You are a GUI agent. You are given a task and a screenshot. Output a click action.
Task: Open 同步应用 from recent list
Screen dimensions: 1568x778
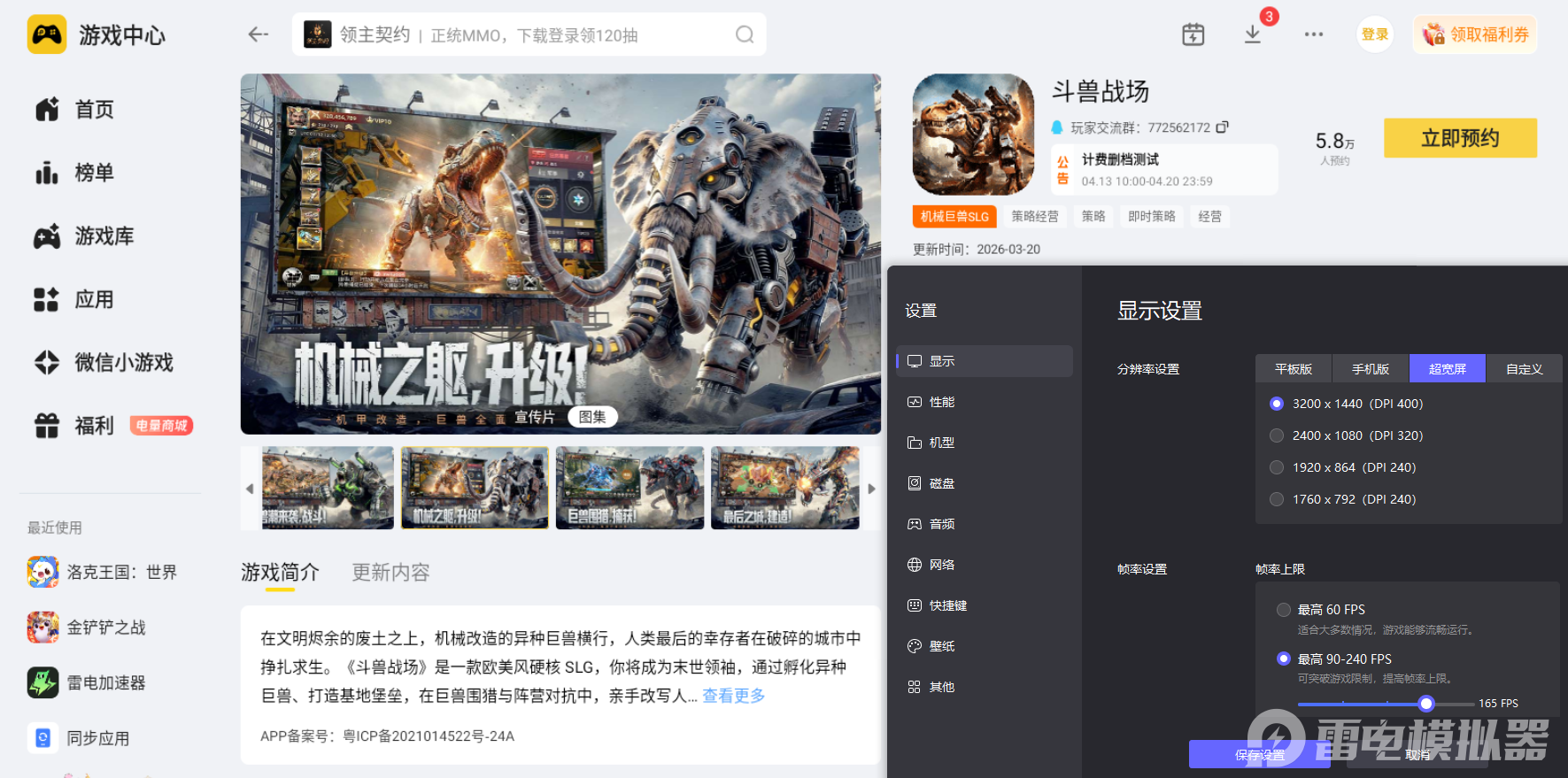[x=79, y=738]
